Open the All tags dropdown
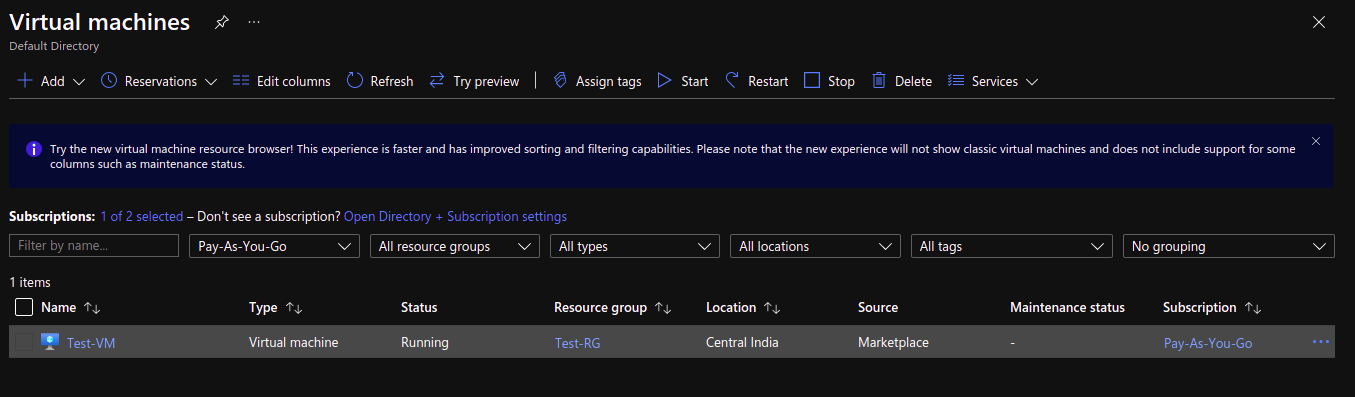1355x397 pixels. 1012,246
